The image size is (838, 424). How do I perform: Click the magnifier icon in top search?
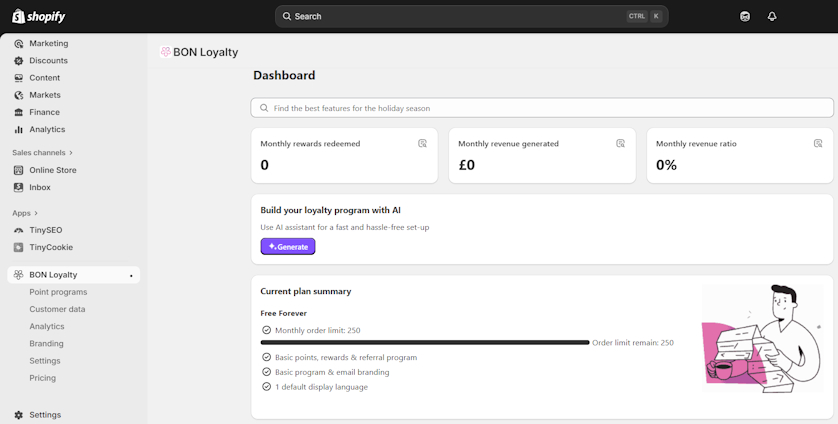pyautogui.click(x=287, y=17)
